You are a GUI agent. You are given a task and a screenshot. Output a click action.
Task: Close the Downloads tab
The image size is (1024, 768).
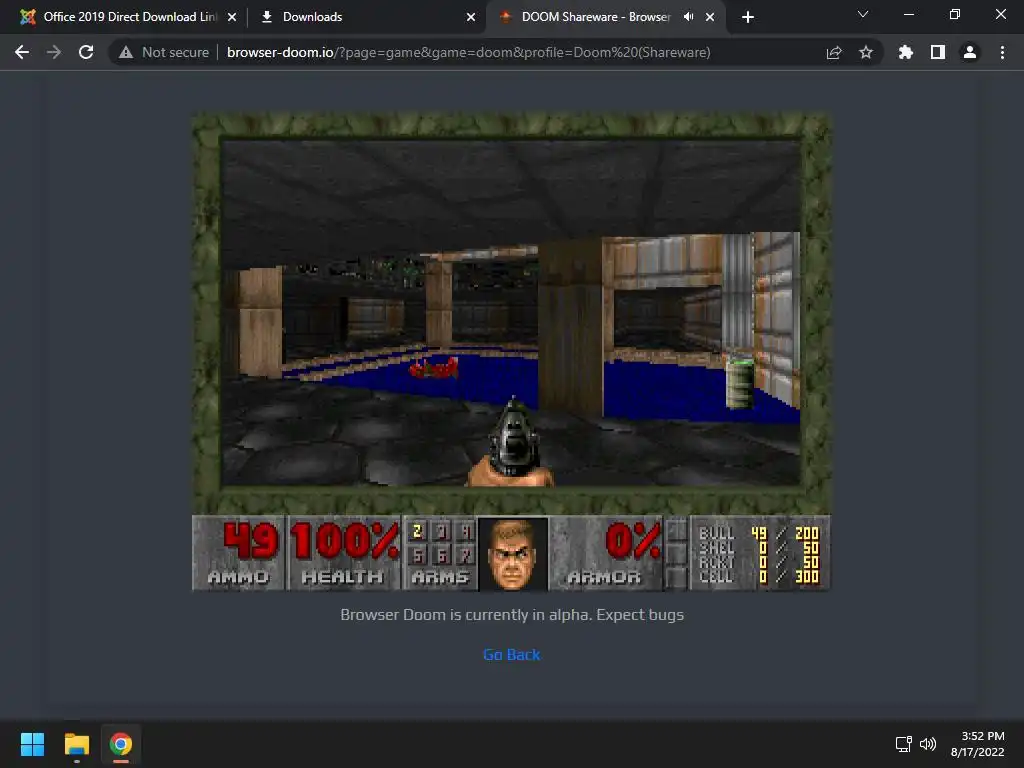click(471, 17)
